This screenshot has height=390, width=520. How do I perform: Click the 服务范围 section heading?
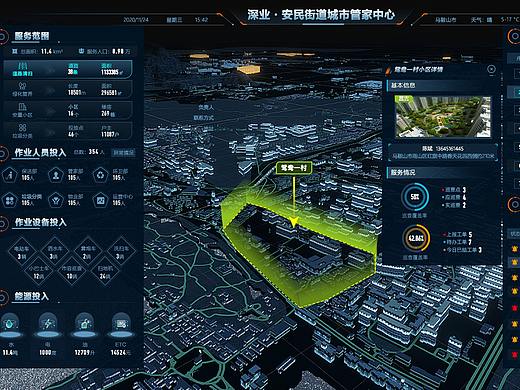tap(32, 36)
